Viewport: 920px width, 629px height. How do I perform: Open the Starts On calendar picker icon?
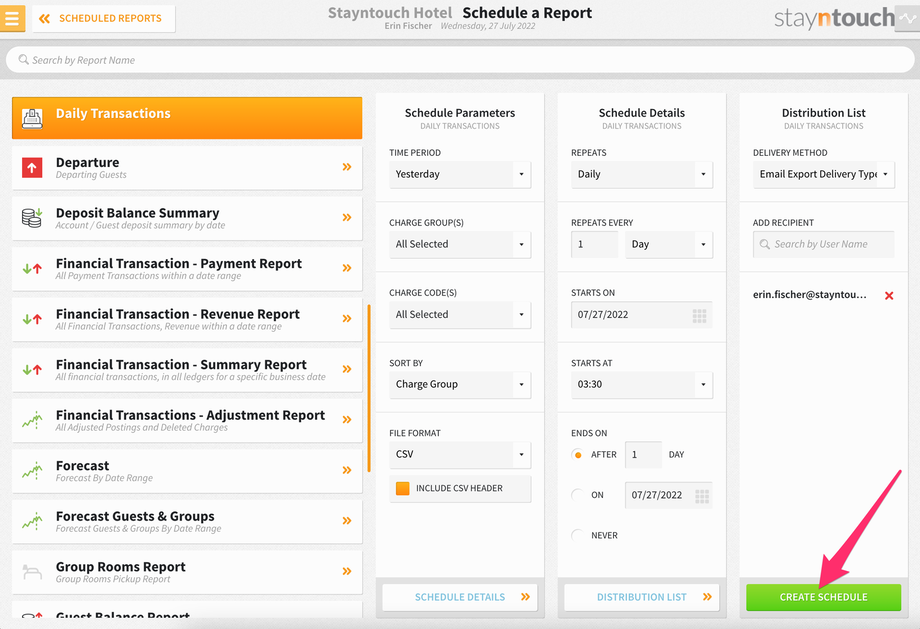click(699, 316)
